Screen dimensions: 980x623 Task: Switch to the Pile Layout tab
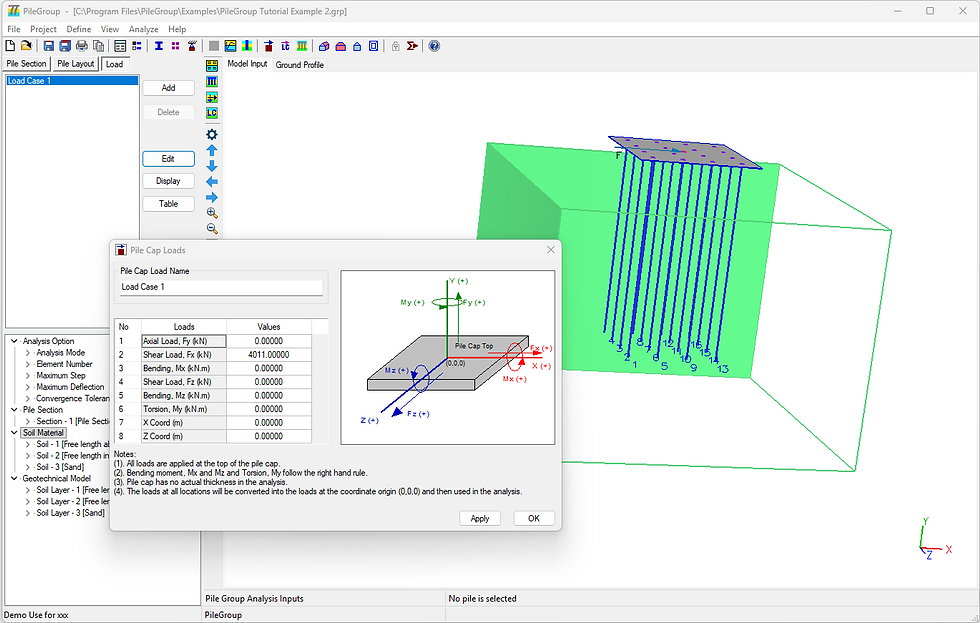[x=76, y=64]
